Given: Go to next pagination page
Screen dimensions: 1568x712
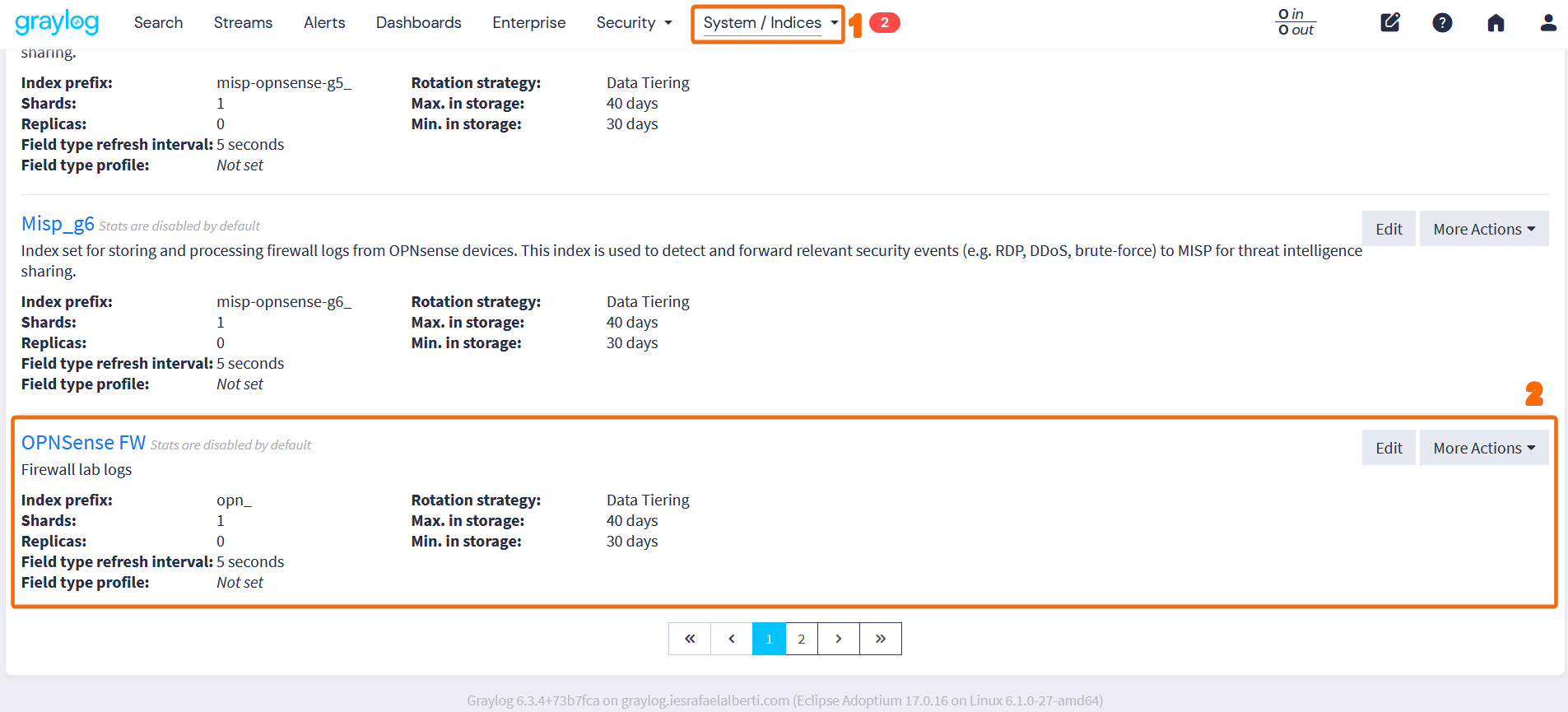Looking at the screenshot, I should (839, 639).
